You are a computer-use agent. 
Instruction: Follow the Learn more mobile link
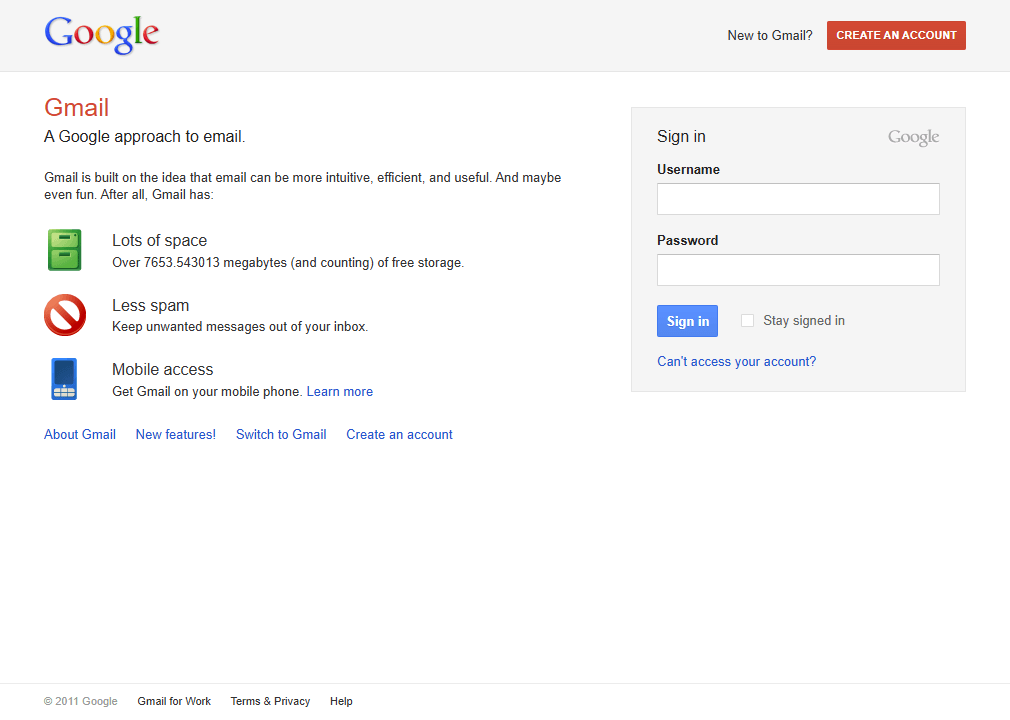pyautogui.click(x=339, y=392)
